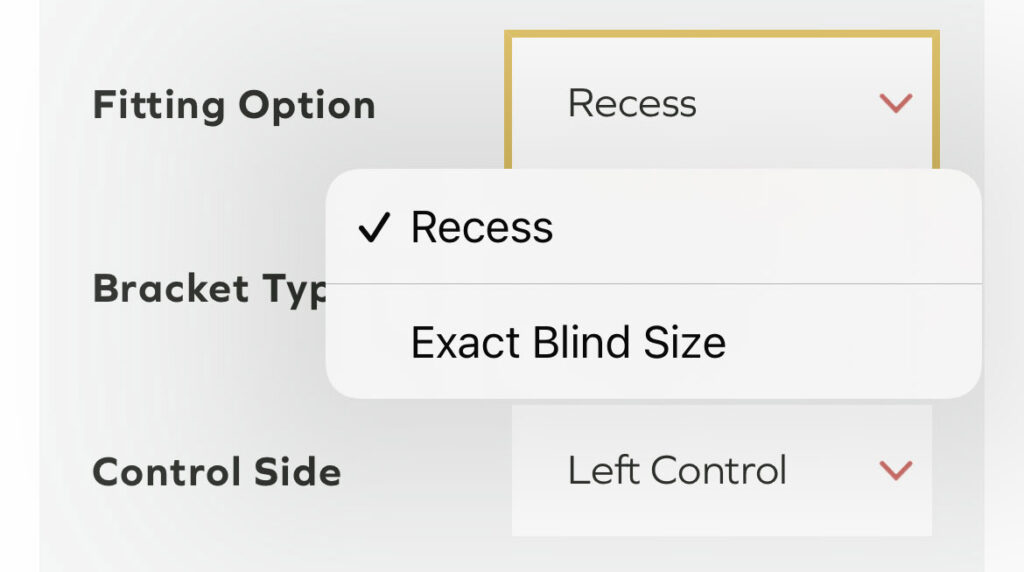The width and height of the screenshot is (1024, 572).
Task: Click the Bracket Type label
Action: [210, 289]
